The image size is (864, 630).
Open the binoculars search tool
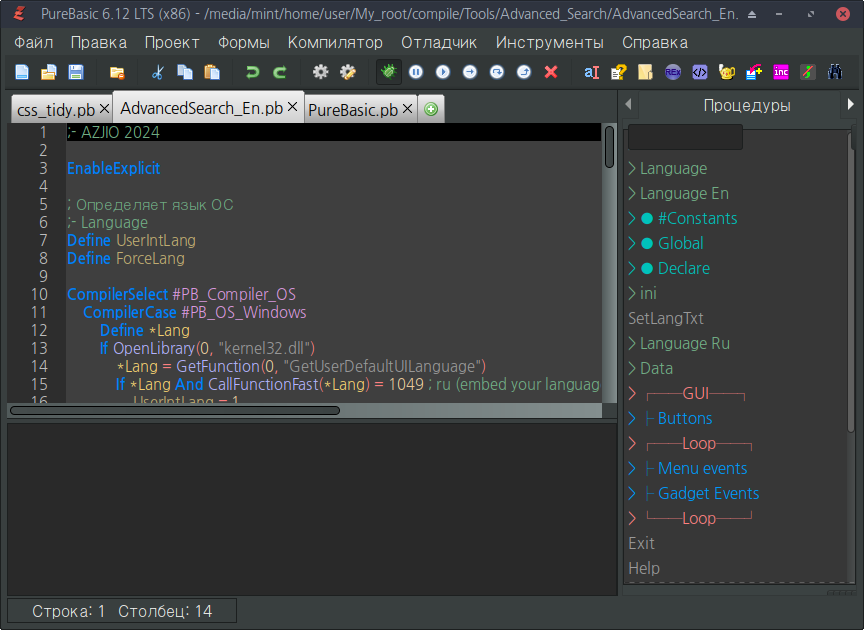[835, 72]
